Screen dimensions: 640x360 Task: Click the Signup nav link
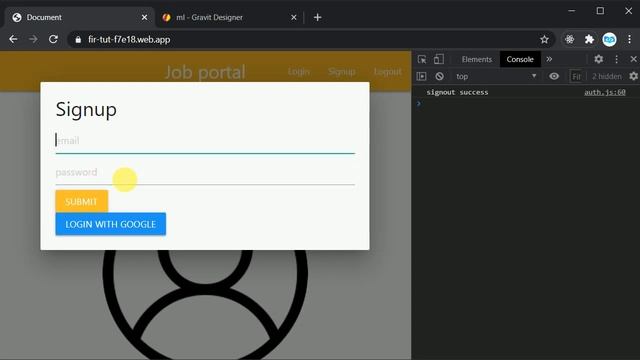point(342,72)
